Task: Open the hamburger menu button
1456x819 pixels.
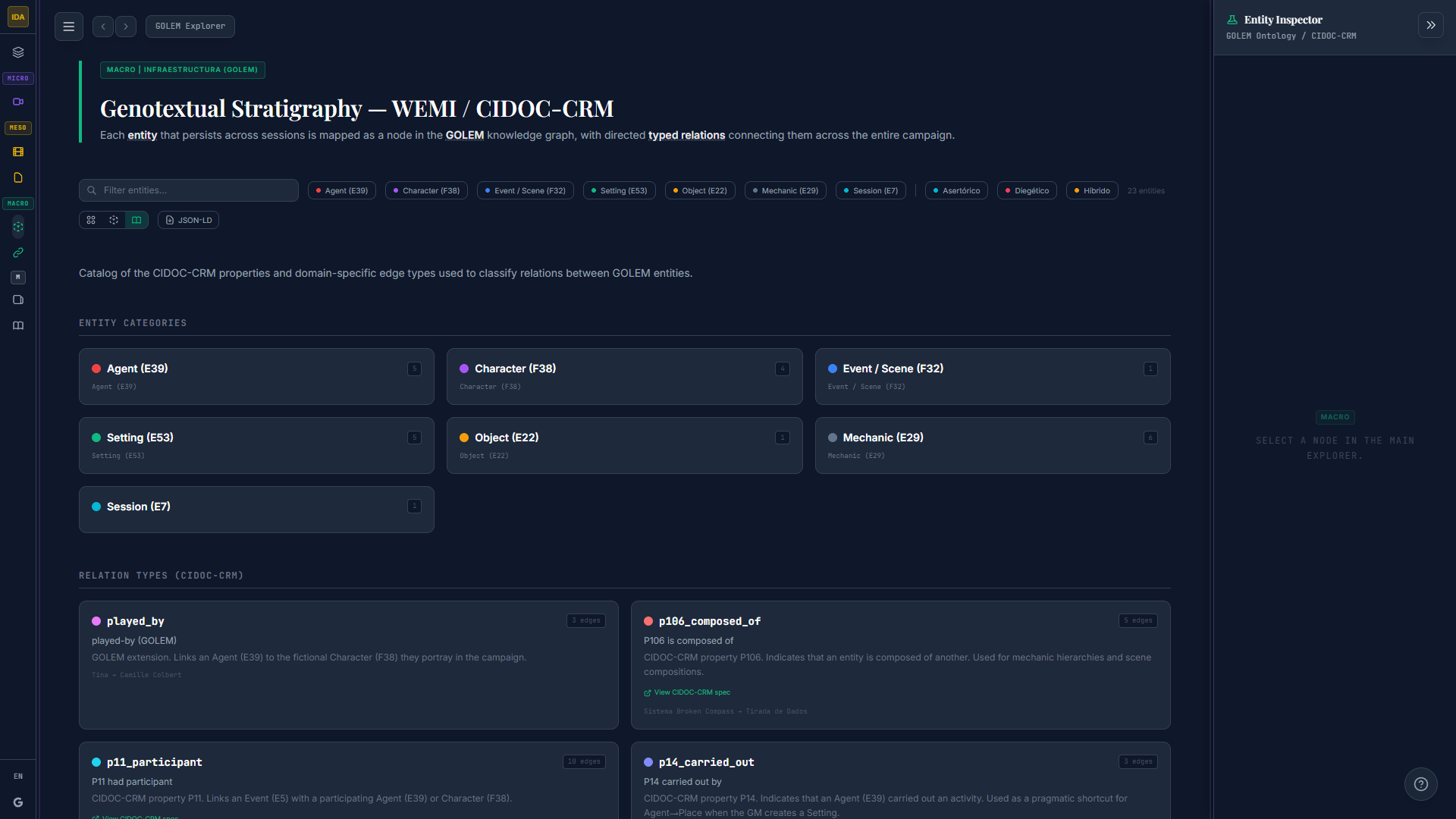Action: pyautogui.click(x=68, y=27)
